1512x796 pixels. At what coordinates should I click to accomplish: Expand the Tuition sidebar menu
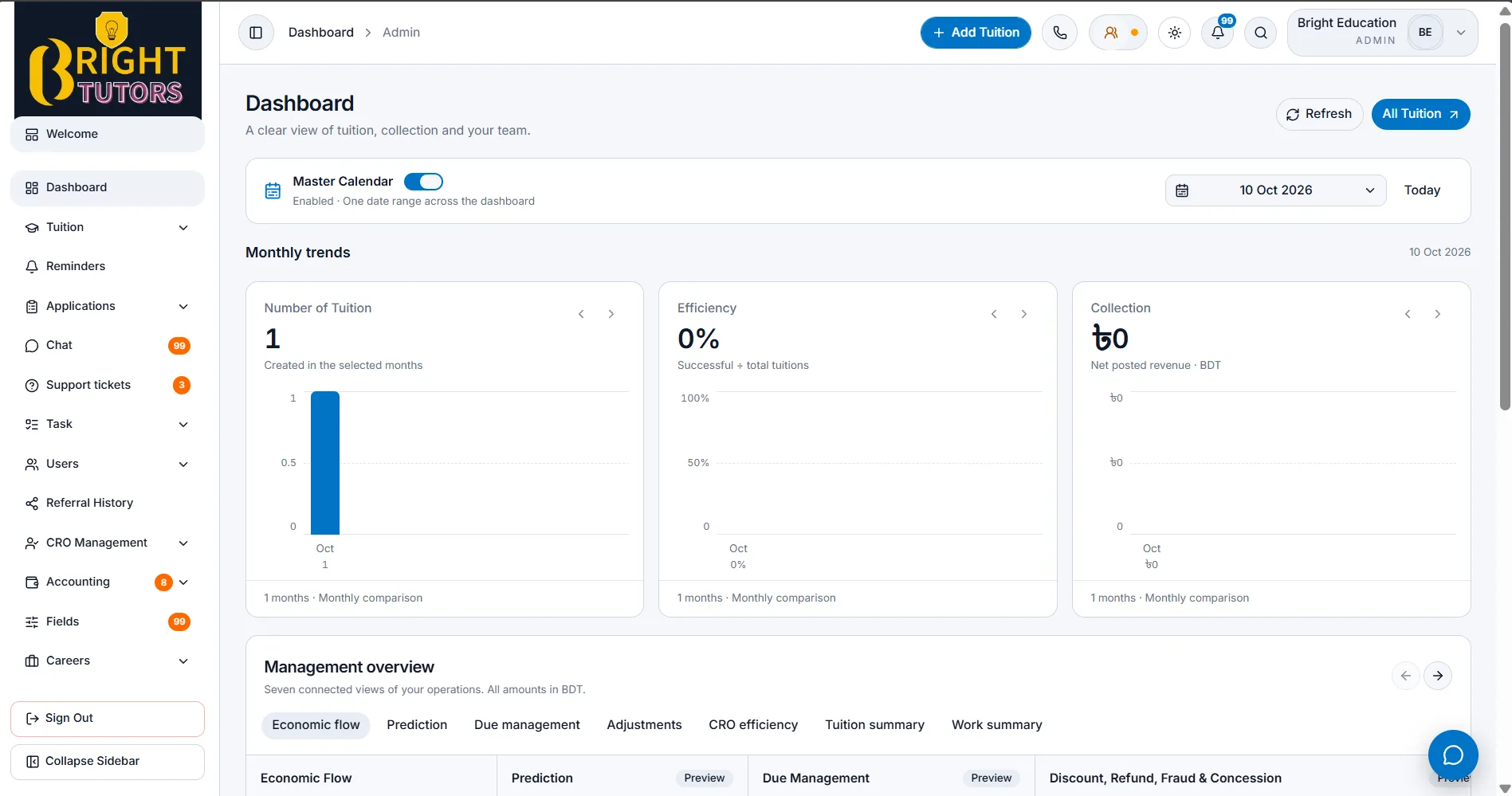[x=108, y=227]
